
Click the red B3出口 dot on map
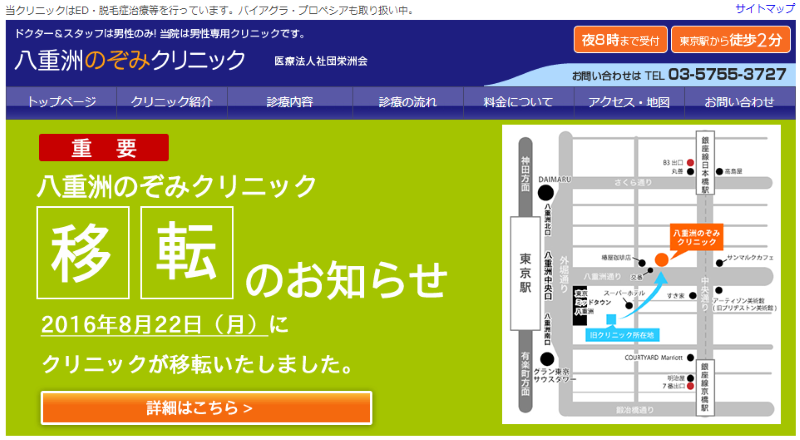pyautogui.click(x=690, y=163)
